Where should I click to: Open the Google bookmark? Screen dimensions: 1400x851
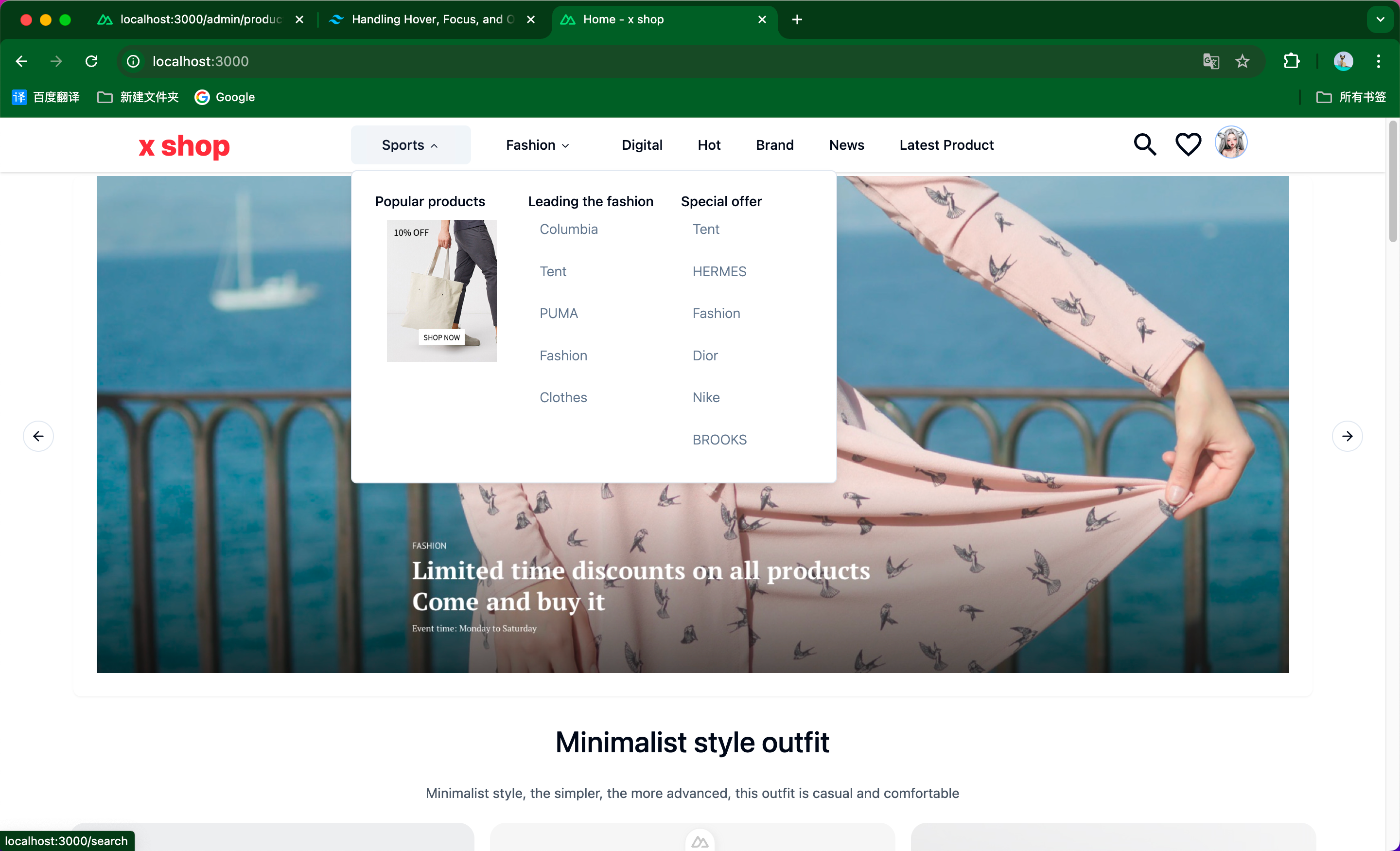(225, 97)
